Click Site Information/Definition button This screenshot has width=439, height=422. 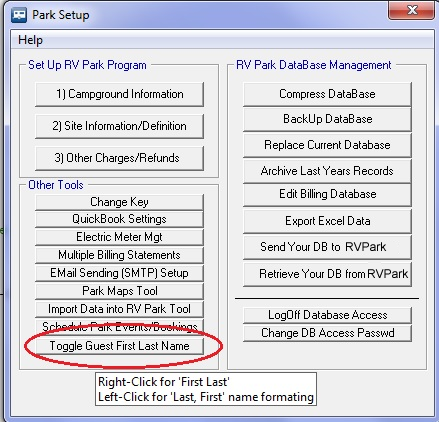[x=119, y=126]
